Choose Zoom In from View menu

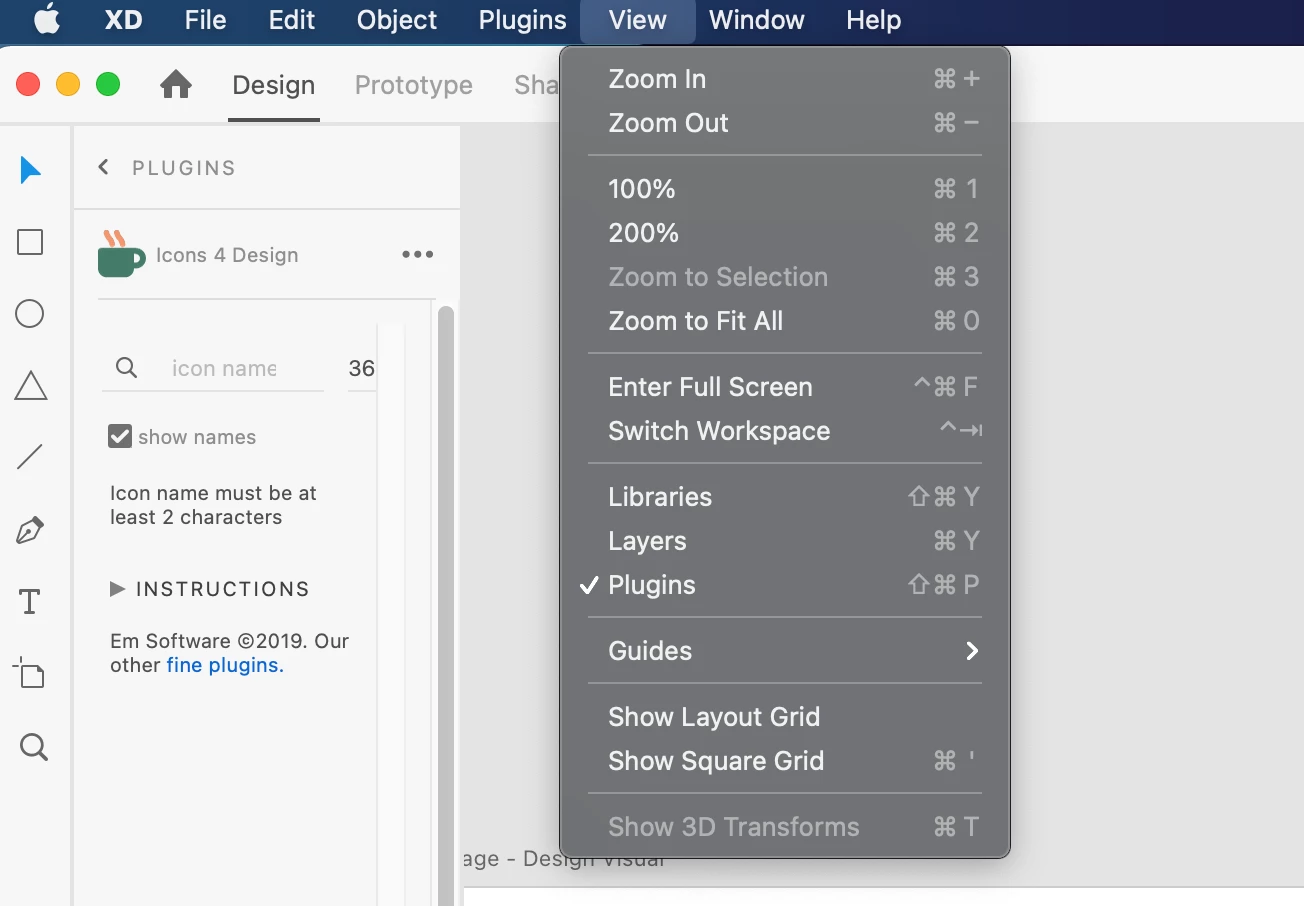[785, 79]
